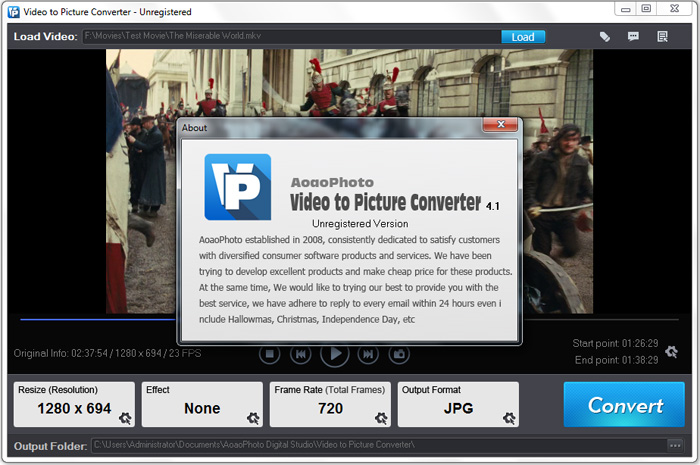Take a snapshot with camera icon
Image resolution: width=700 pixels, height=465 pixels.
(x=399, y=354)
